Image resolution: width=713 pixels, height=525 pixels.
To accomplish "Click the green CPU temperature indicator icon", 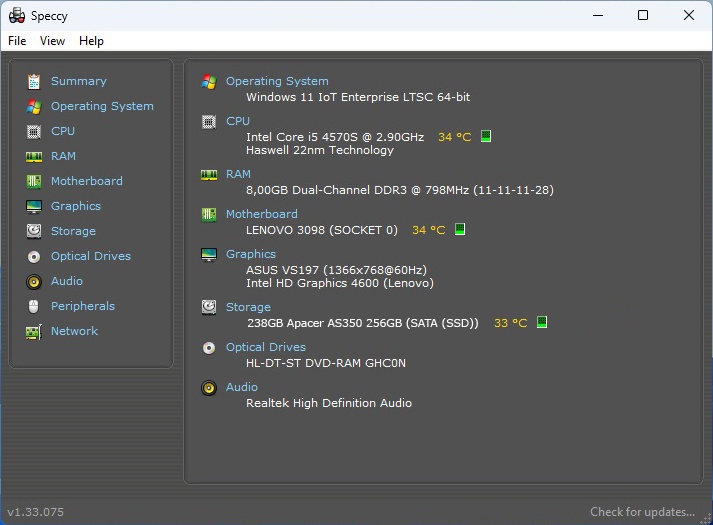I will point(486,136).
